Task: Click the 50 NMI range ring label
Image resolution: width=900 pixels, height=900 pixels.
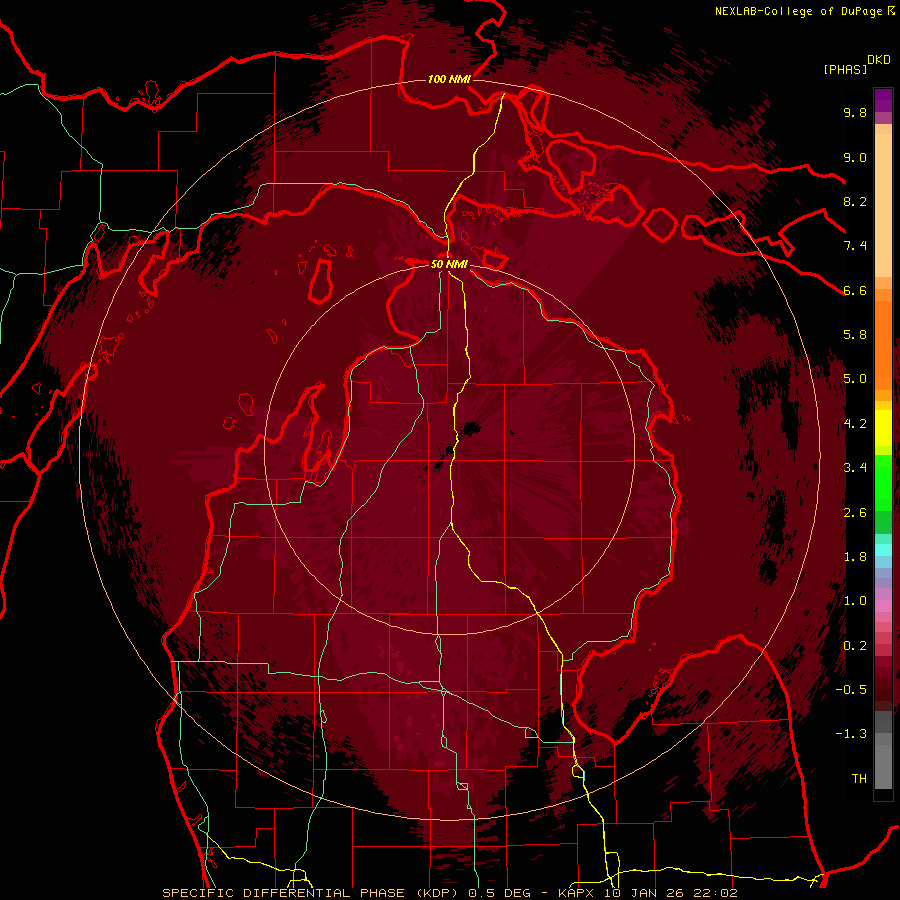Action: pos(449,264)
